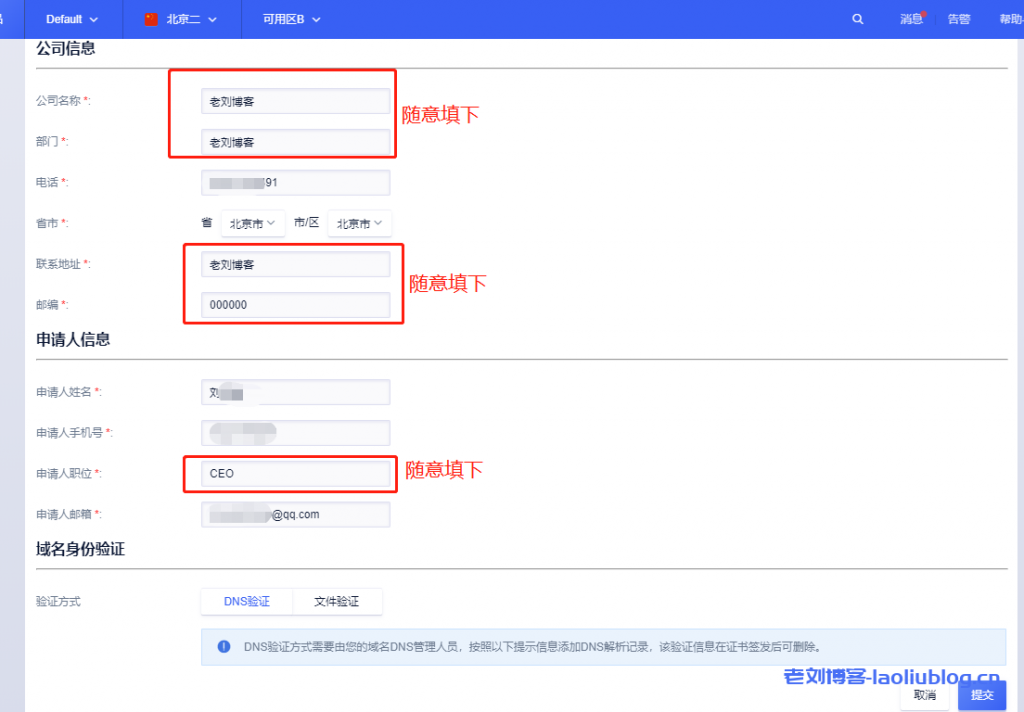Screen dimensions: 1024x712
Task: Focus the 申请人邮箱 email input field
Action: [x=295, y=514]
